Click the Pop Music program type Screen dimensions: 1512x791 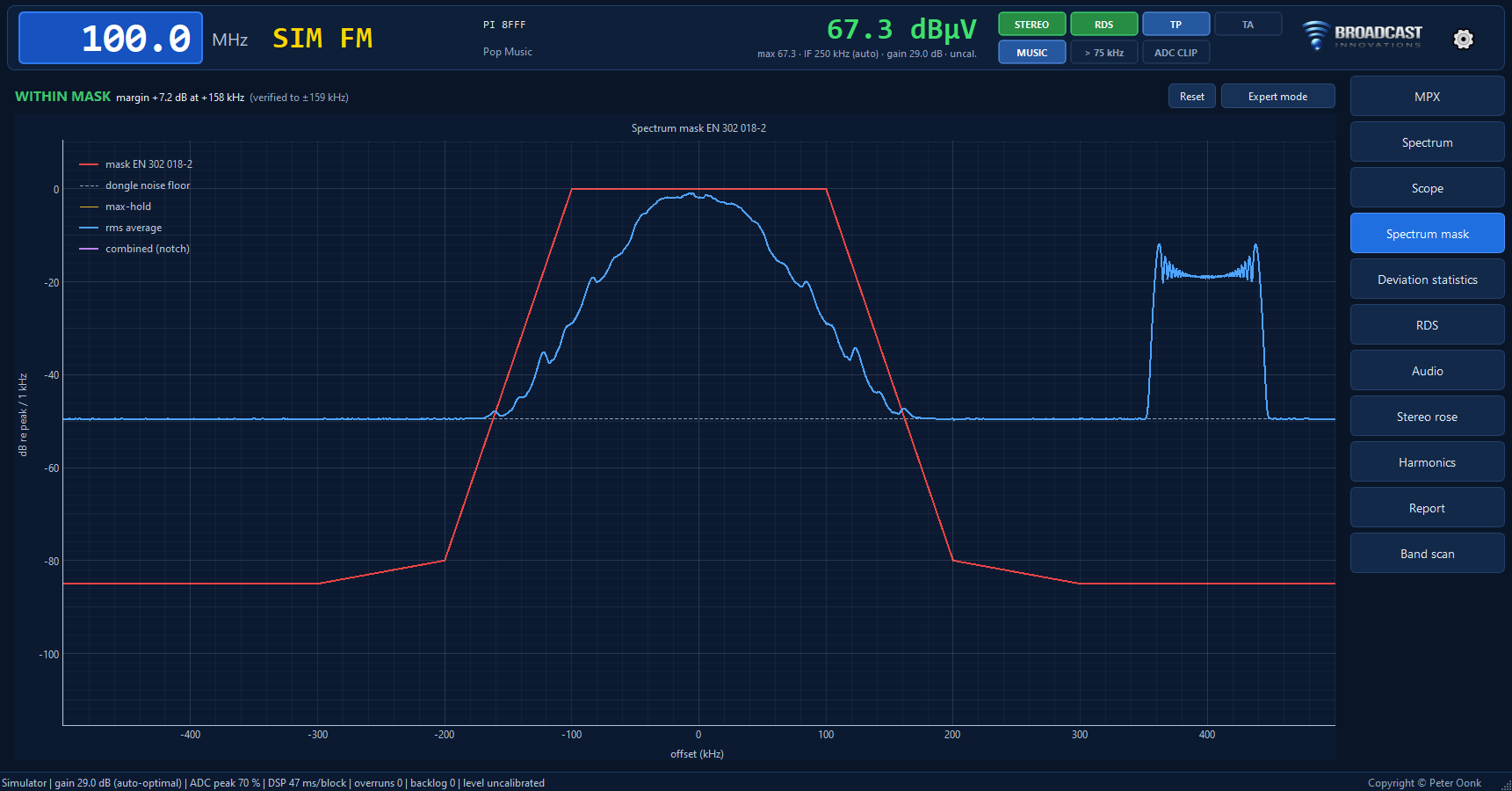click(x=508, y=52)
